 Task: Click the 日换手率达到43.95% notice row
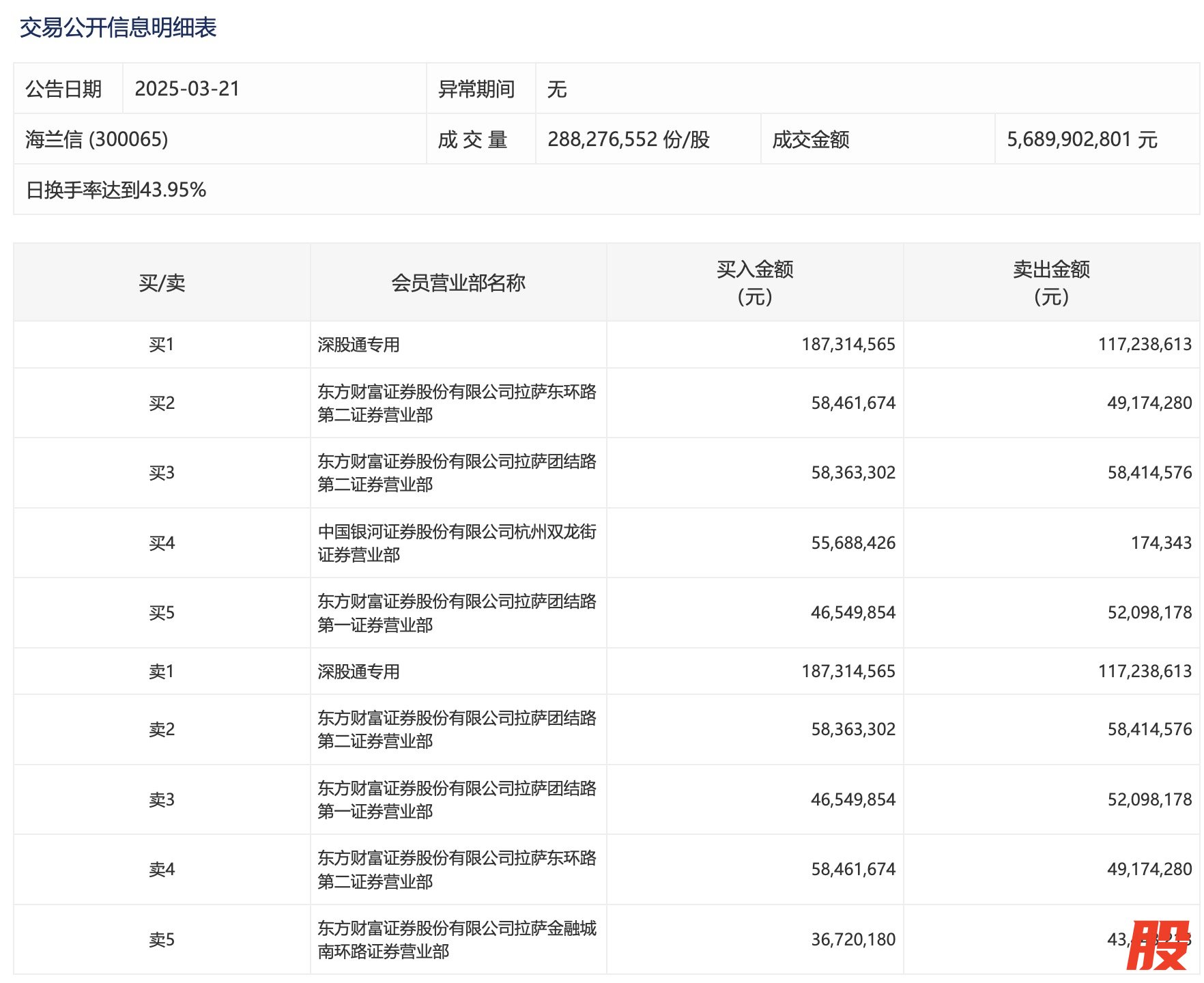point(116,190)
